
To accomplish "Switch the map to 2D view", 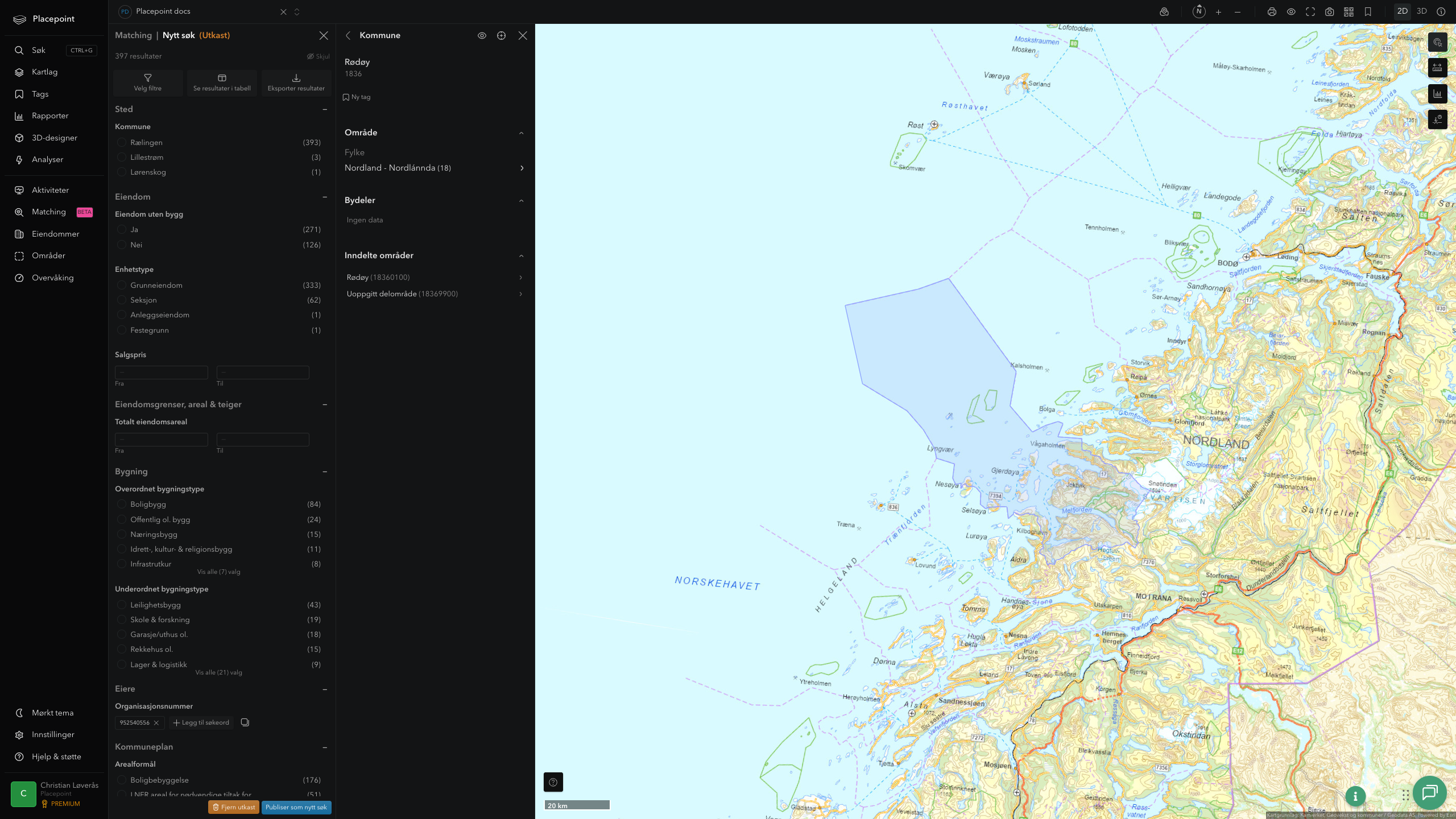I will pos(1403,11).
